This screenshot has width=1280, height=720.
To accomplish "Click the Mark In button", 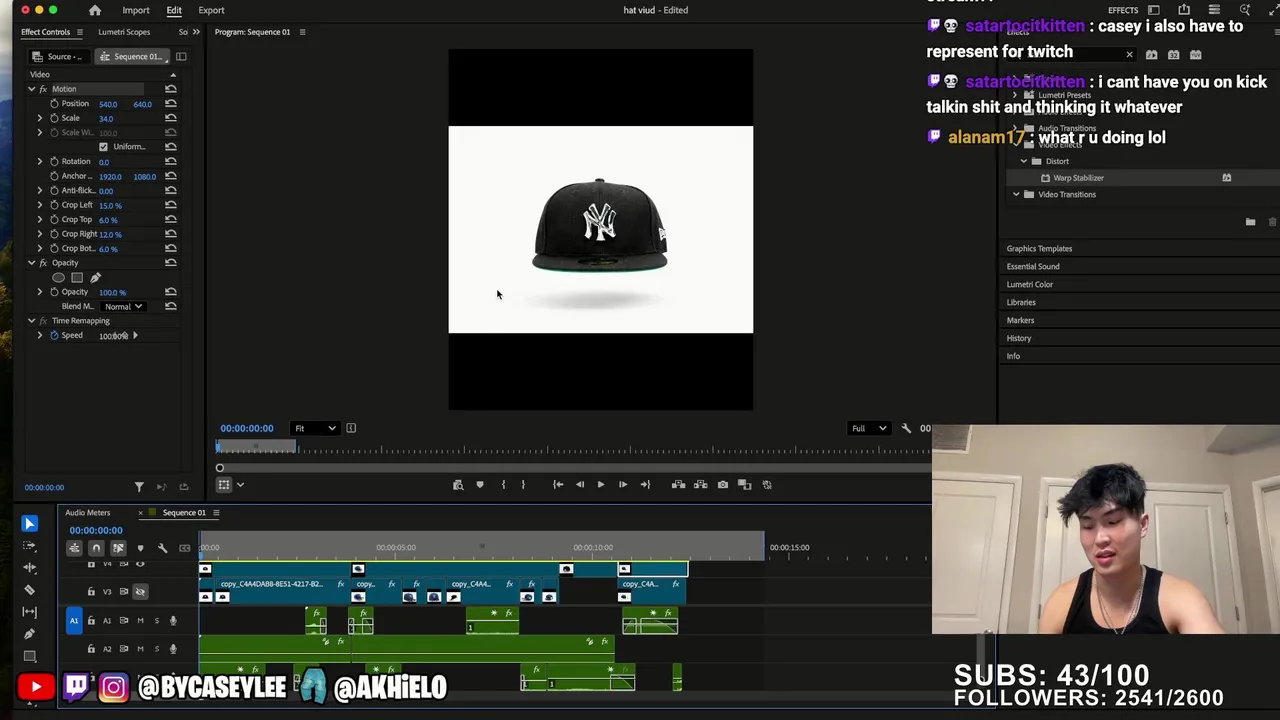I will click(503, 485).
